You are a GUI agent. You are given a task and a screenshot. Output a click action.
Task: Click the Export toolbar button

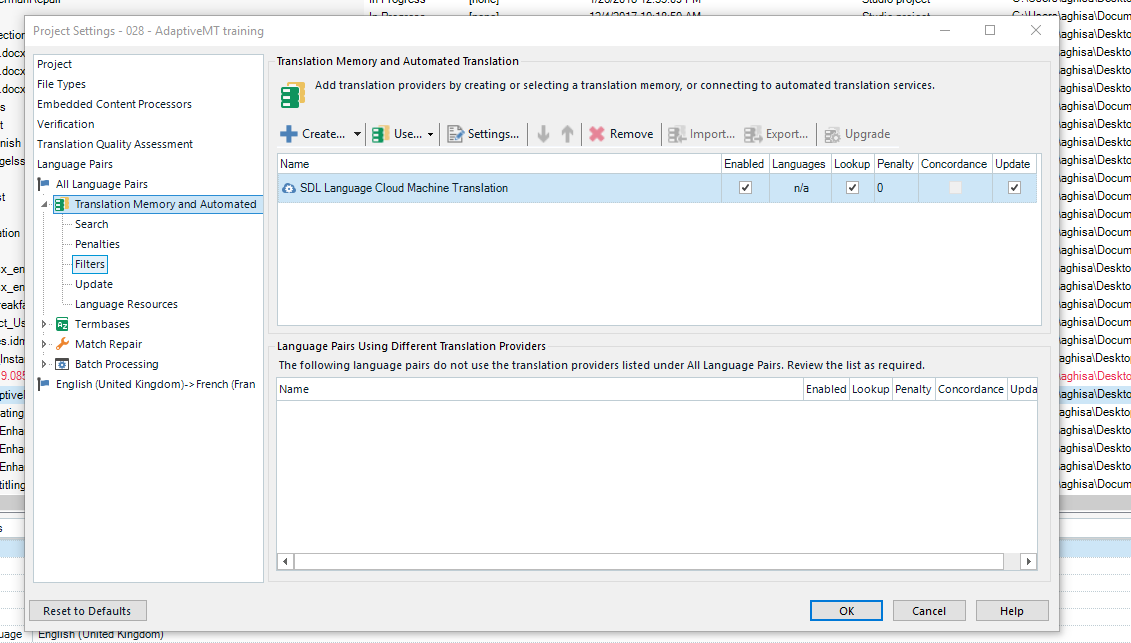click(x=776, y=134)
